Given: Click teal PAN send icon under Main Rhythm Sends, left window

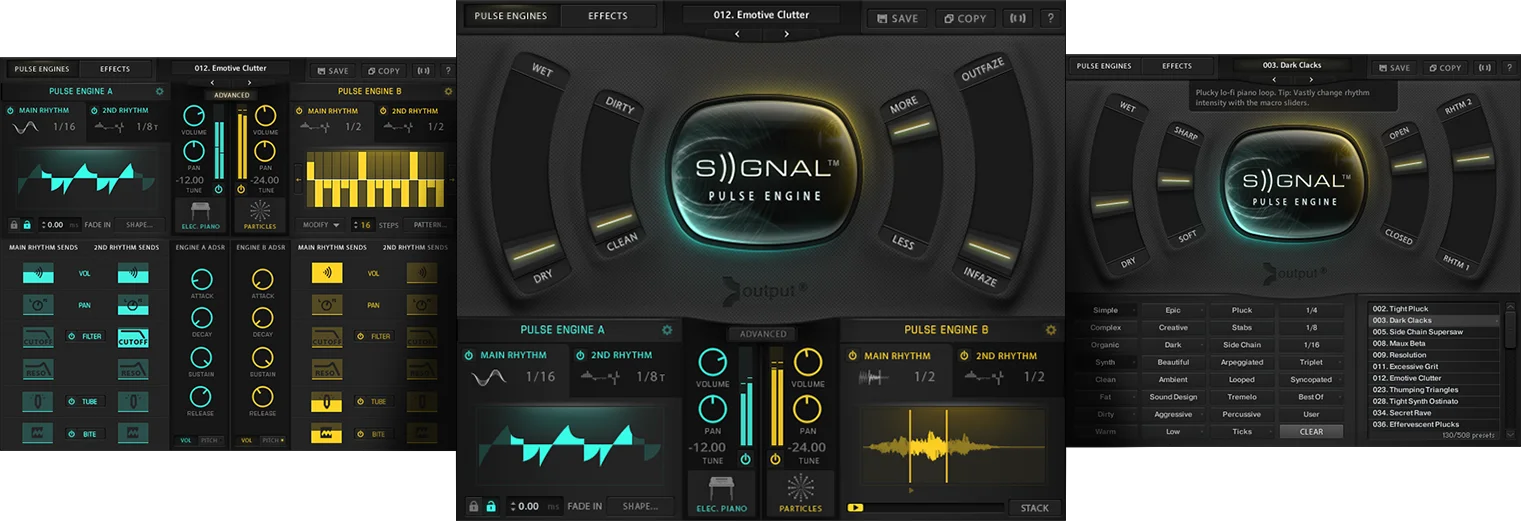Looking at the screenshot, I should click(38, 305).
